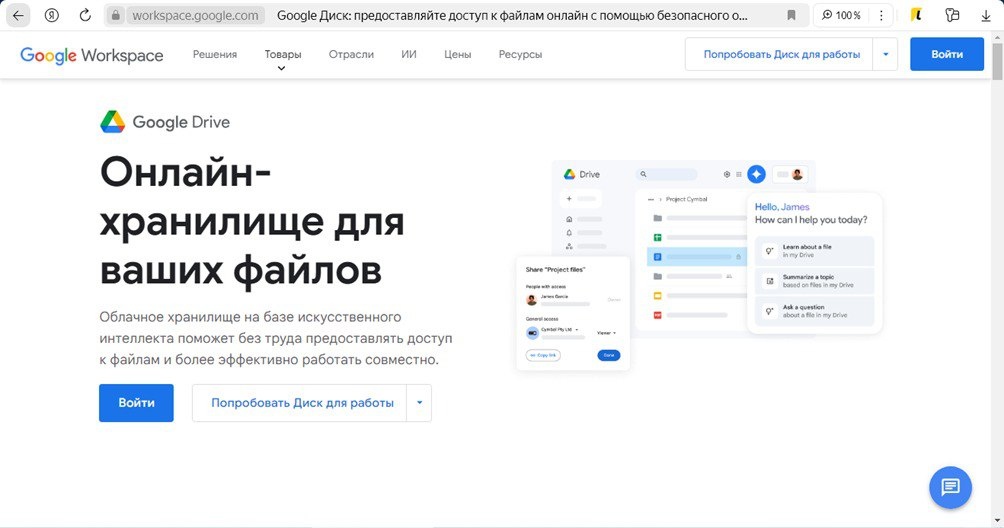The image size is (1004, 528).
Task: Click the Drive interface illustration image
Action: [699, 265]
